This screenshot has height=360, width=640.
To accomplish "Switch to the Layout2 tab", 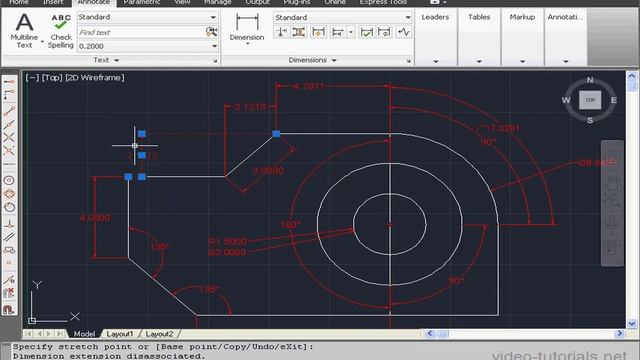I will point(159,334).
